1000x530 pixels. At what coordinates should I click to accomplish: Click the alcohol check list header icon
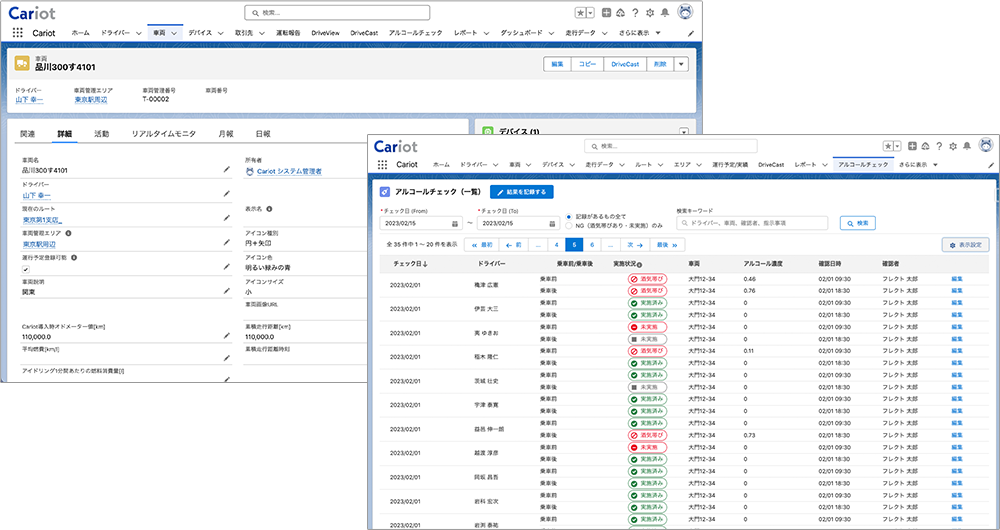pyautogui.click(x=385, y=191)
